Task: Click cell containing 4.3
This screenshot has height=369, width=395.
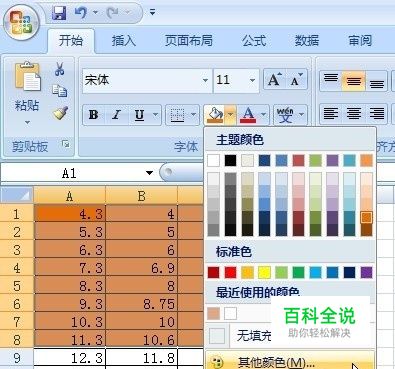Action: [70, 214]
